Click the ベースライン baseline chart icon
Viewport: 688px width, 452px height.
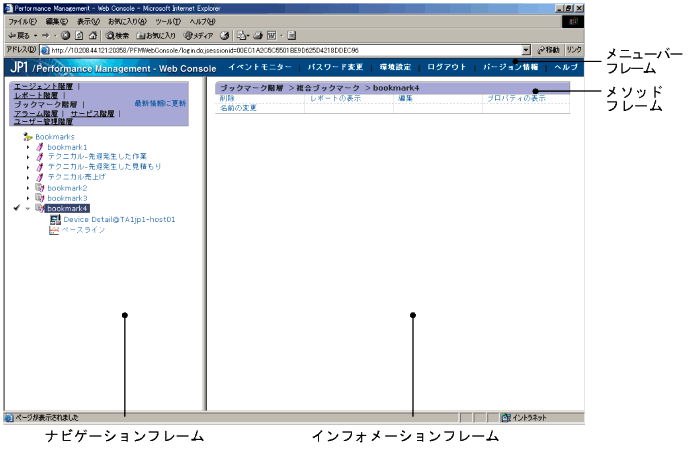pyautogui.click(x=54, y=230)
